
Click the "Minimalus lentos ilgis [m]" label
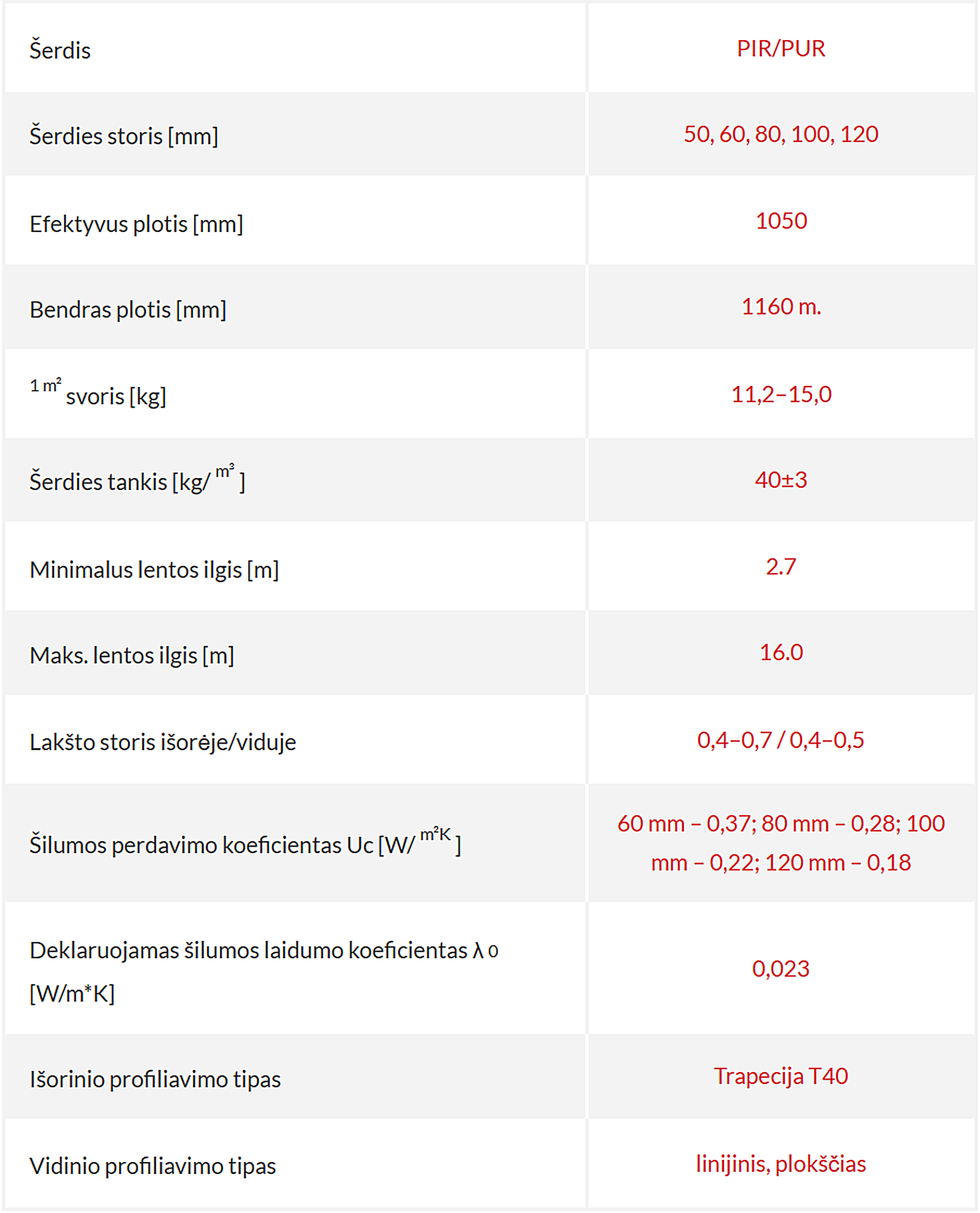click(154, 570)
